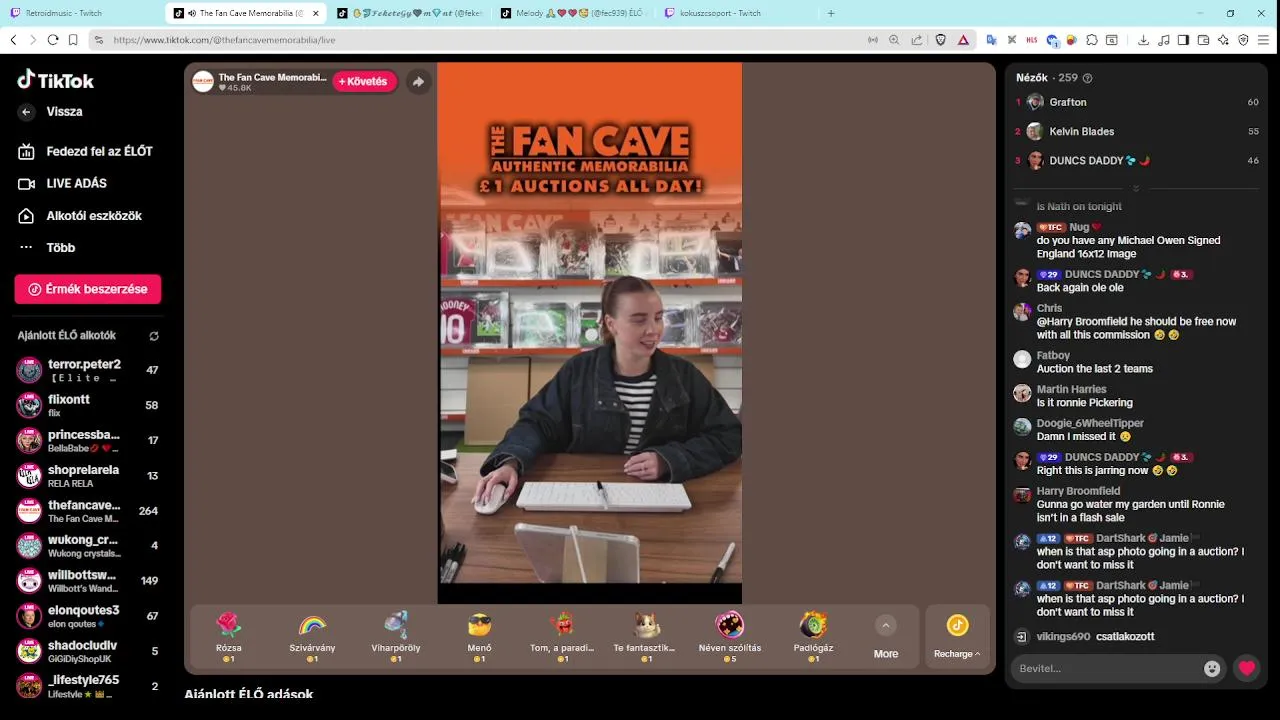
Task: Toggle browser sidebar panel
Action: pos(1183,40)
